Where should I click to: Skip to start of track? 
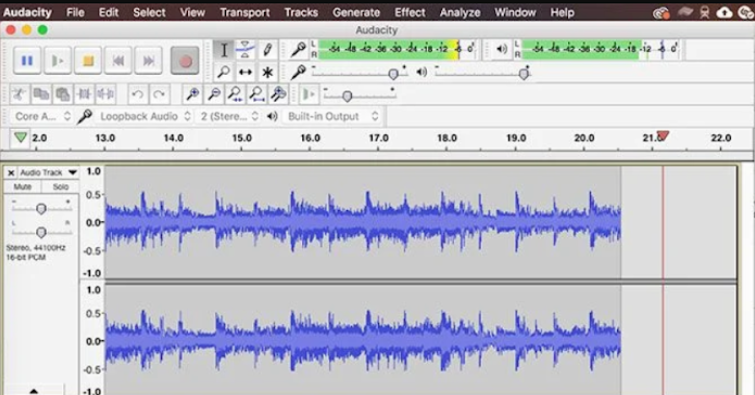coord(118,61)
